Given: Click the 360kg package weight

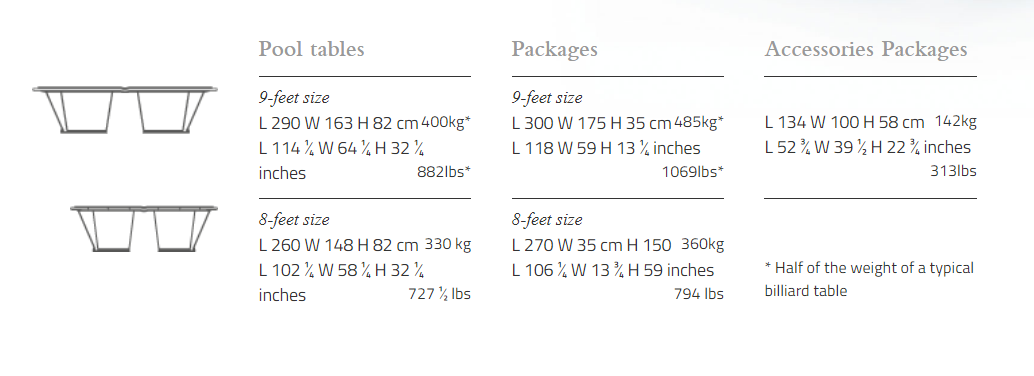Looking at the screenshot, I should point(702,244).
